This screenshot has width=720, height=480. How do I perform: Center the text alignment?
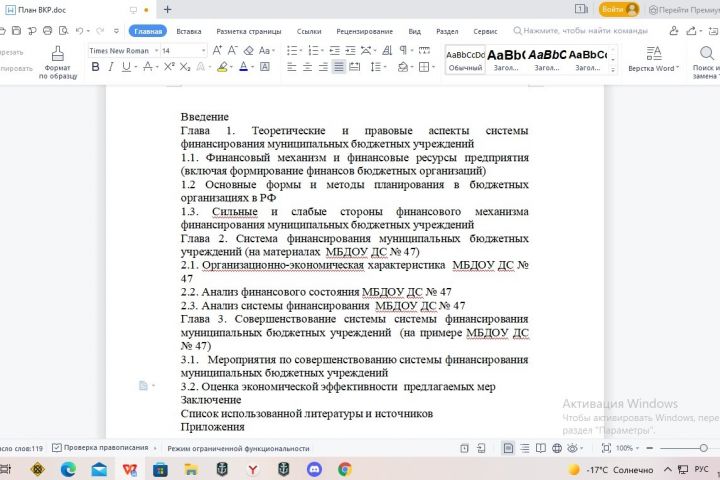click(x=308, y=68)
